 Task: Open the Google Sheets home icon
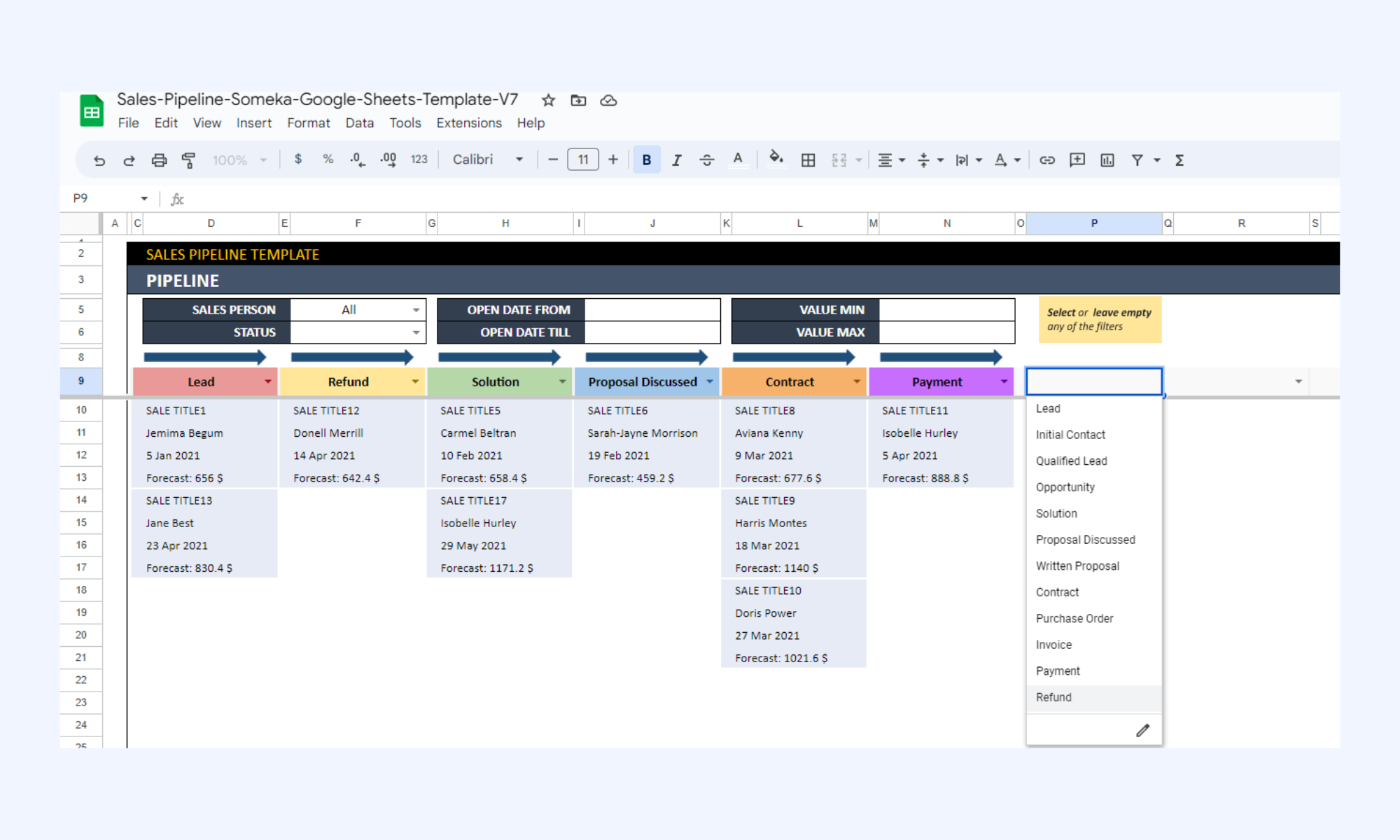pos(92,111)
